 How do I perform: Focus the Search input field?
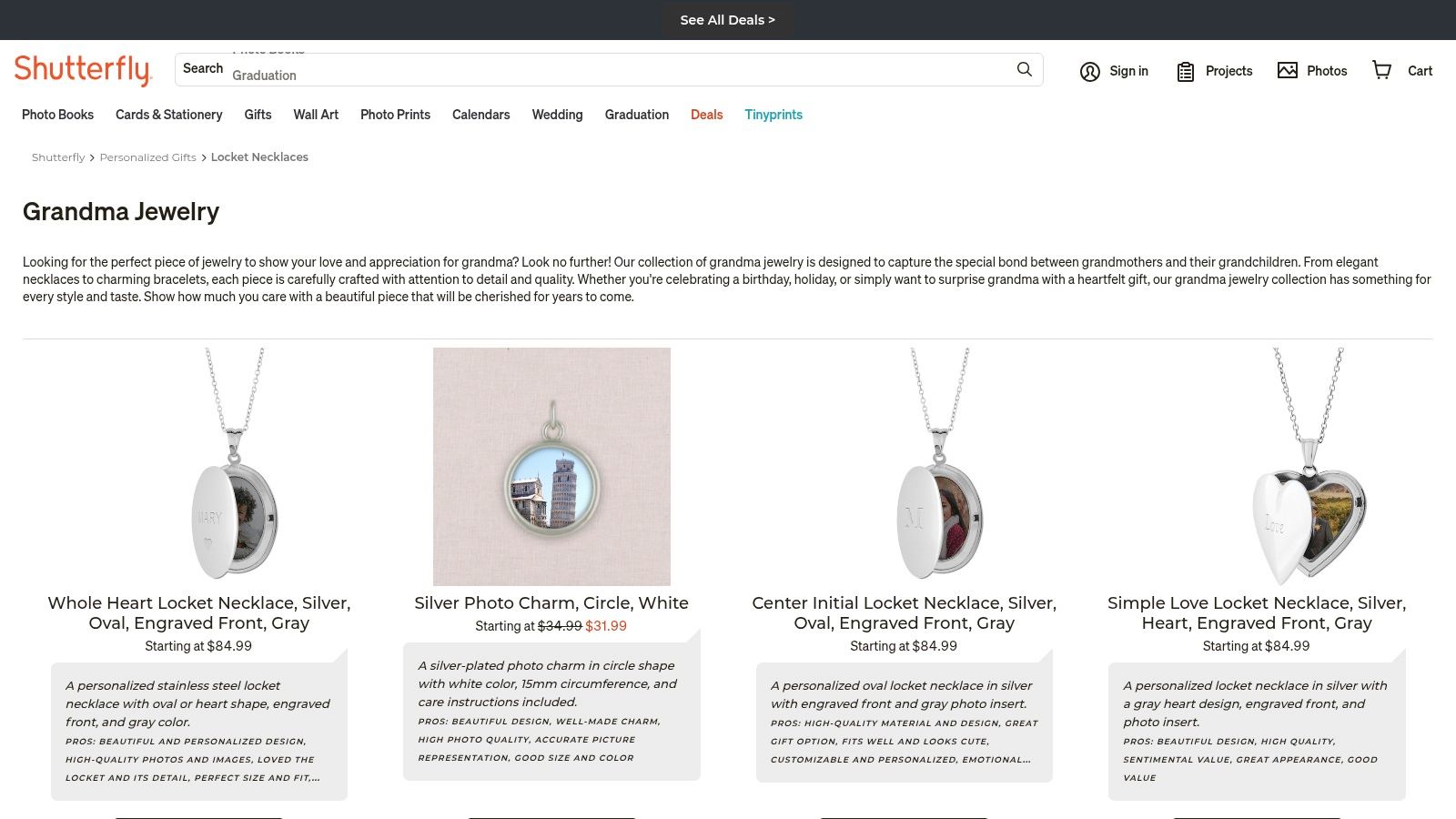click(x=619, y=69)
